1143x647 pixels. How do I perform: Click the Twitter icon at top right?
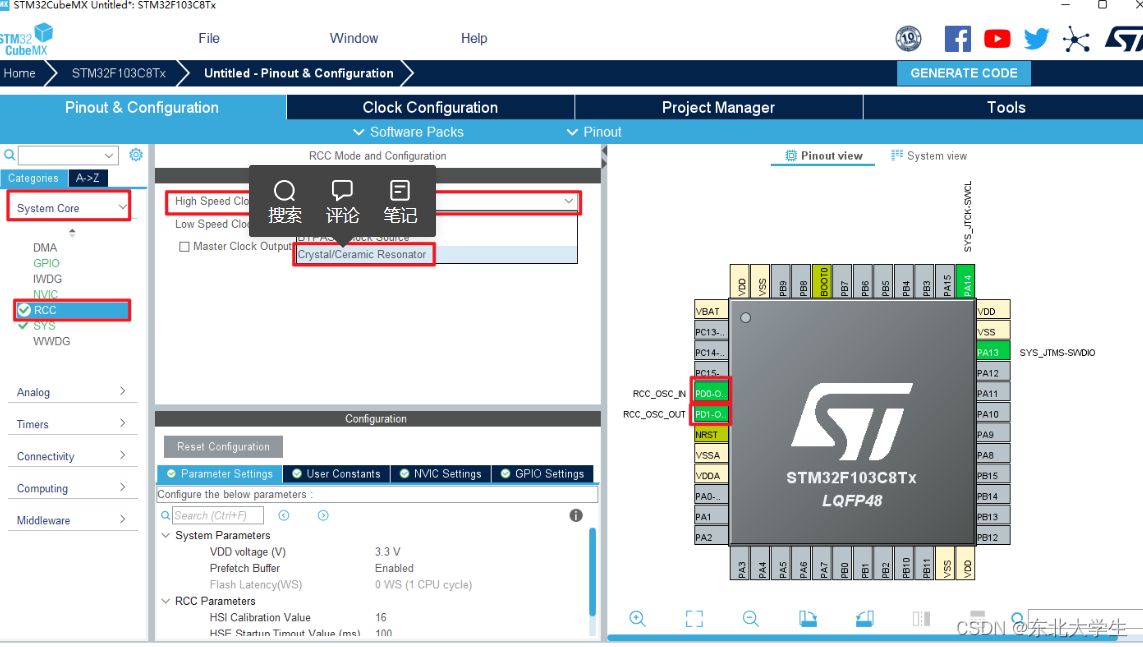(x=1036, y=38)
